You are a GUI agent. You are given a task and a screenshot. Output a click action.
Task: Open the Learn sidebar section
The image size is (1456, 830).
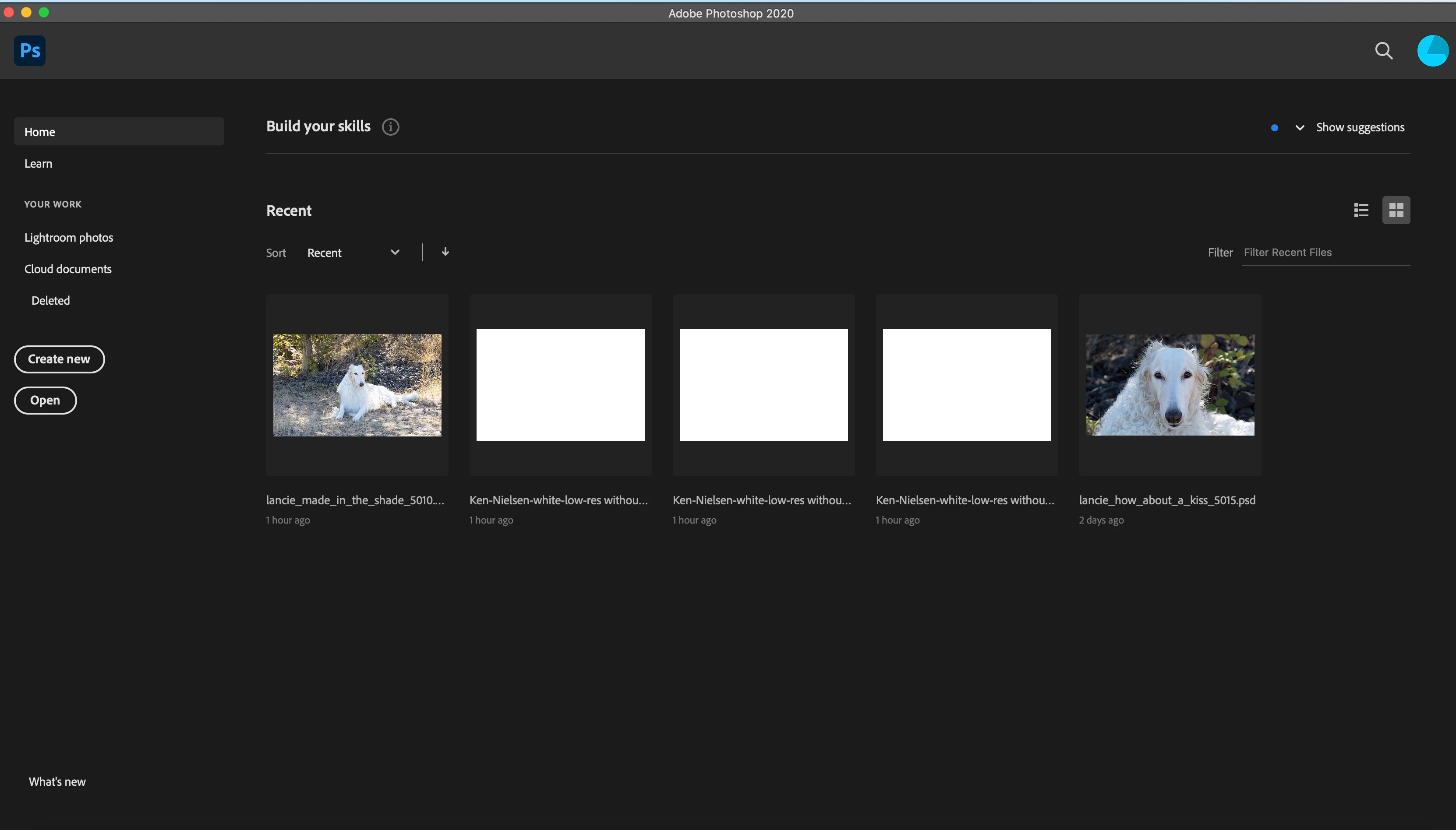[38, 164]
